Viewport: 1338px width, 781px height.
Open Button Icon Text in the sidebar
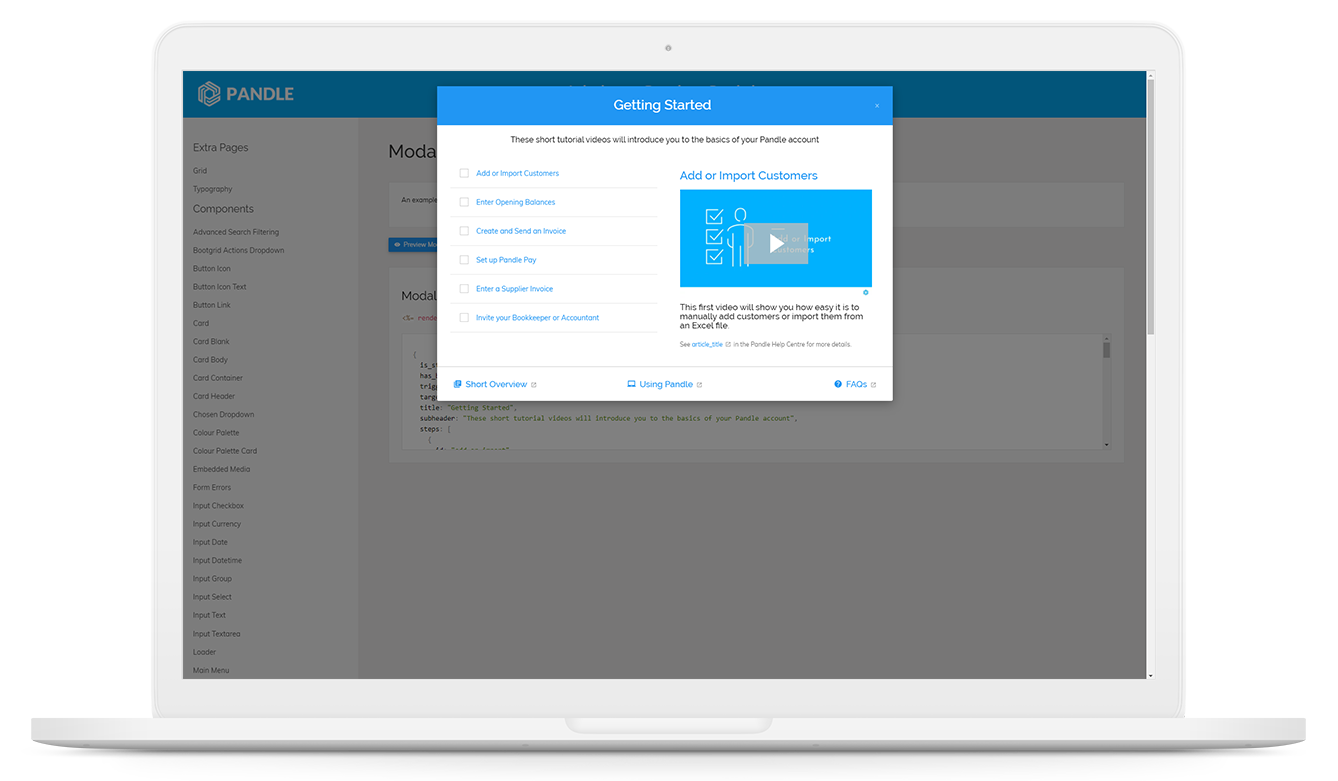pyautogui.click(x=219, y=287)
